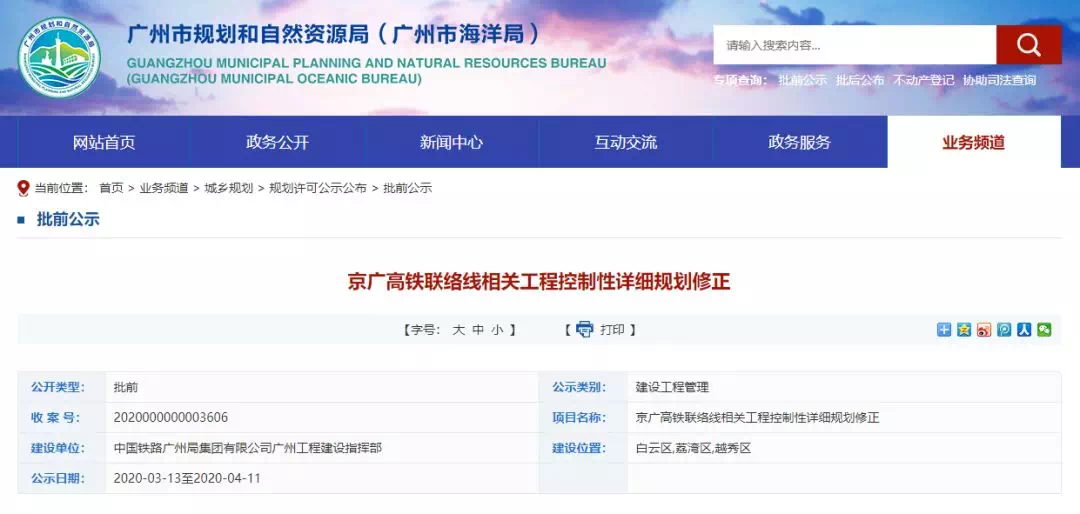Click the Chinese bureau name header title
1080x514 pixels.
tap(332, 33)
